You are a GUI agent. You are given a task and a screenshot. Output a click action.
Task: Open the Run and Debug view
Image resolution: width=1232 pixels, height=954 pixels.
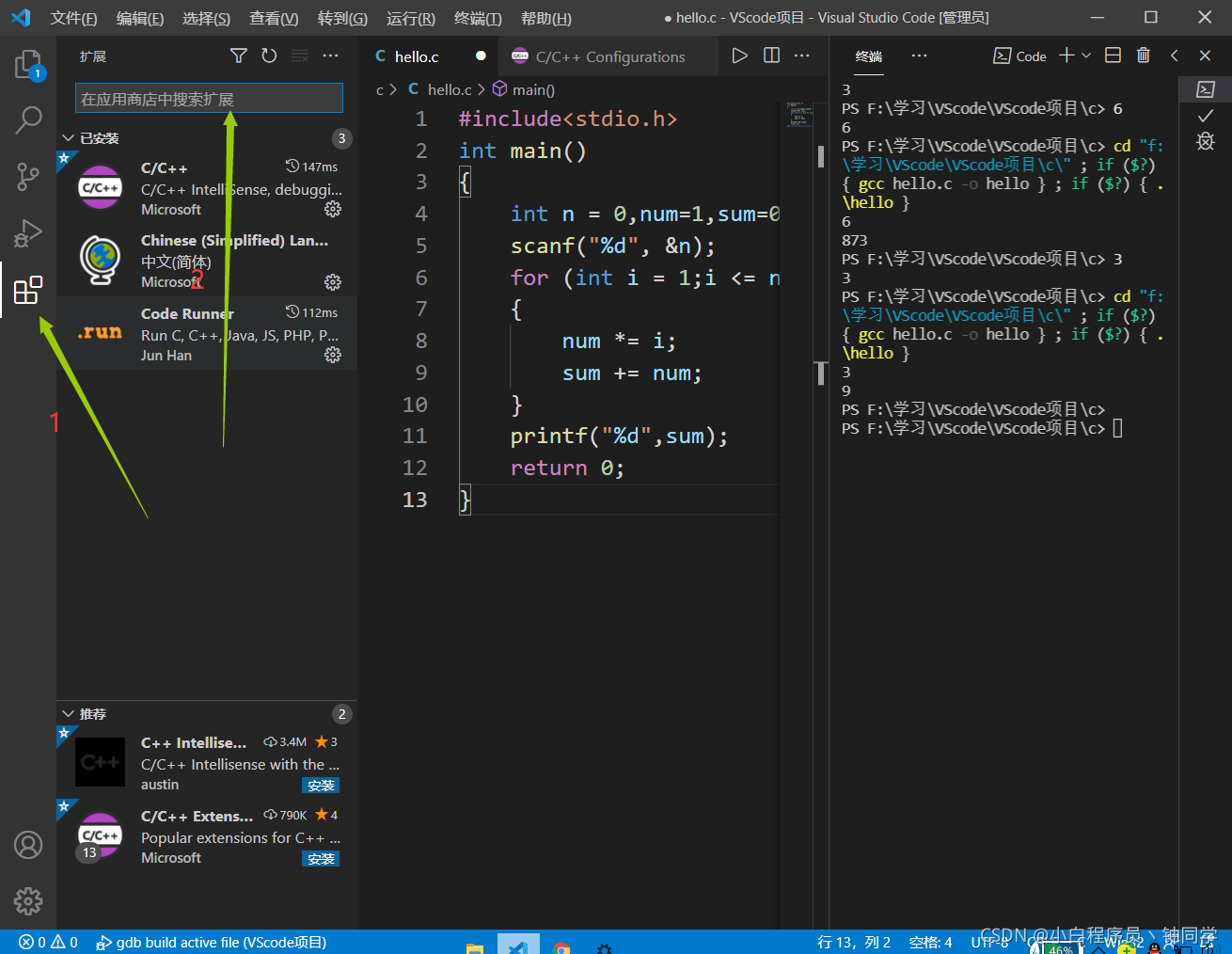28,232
